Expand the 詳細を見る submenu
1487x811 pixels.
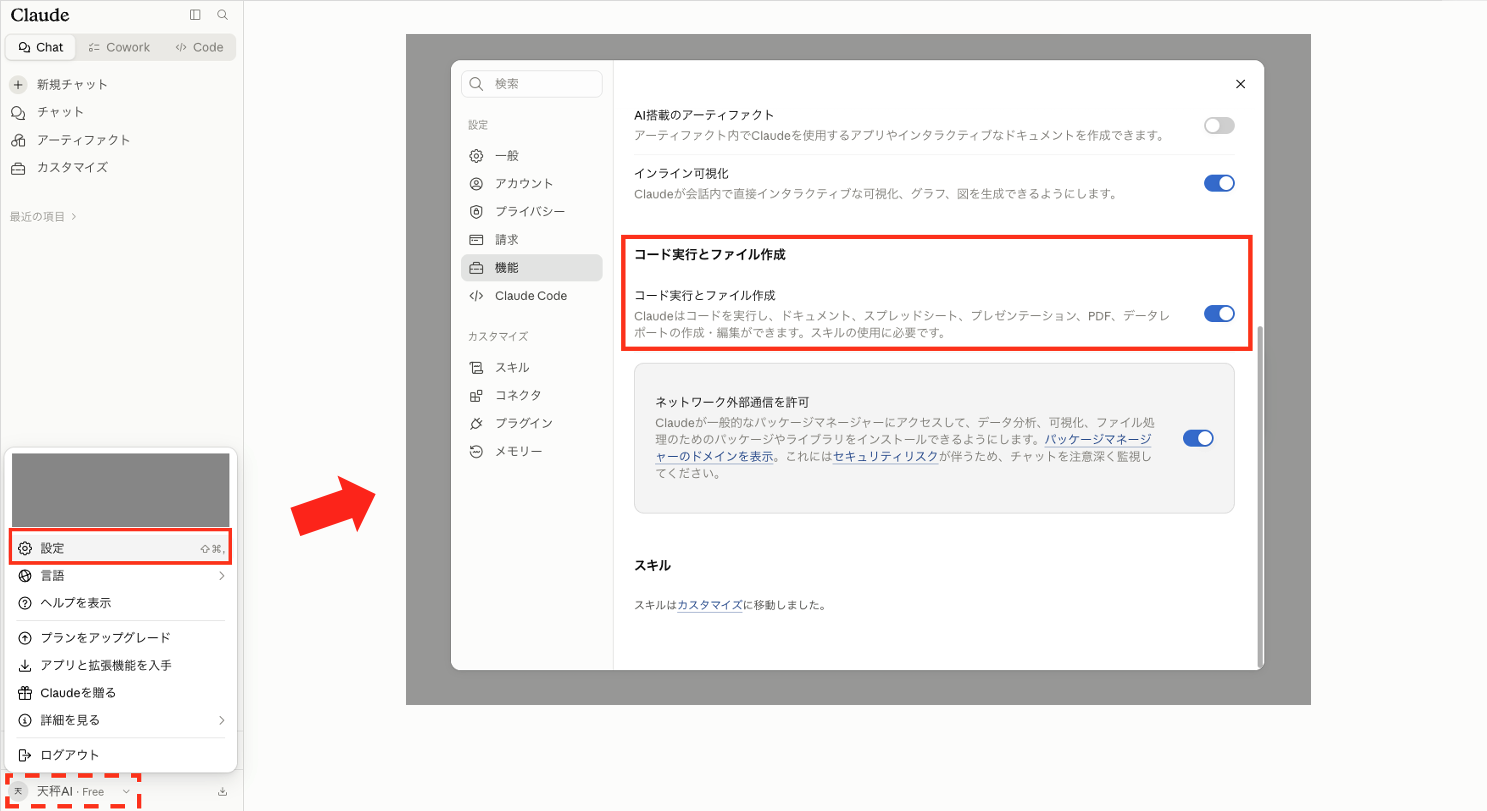121,720
